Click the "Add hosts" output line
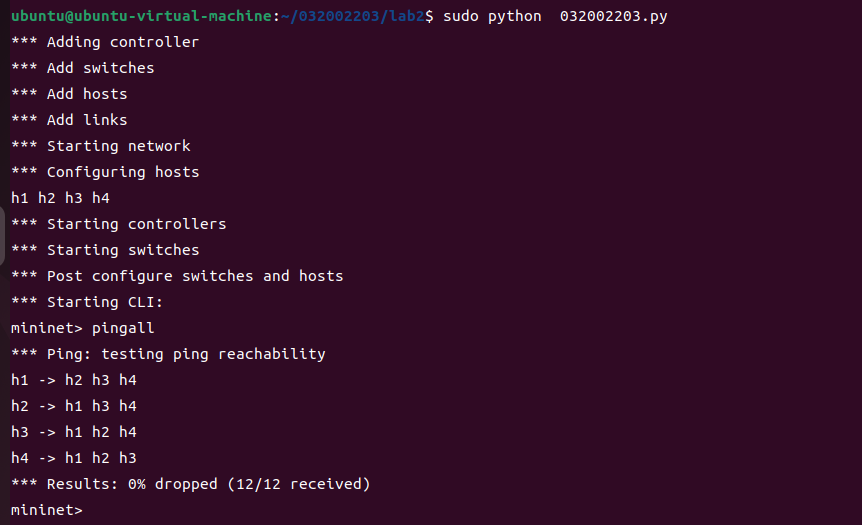The height and width of the screenshot is (525, 862). [x=69, y=94]
